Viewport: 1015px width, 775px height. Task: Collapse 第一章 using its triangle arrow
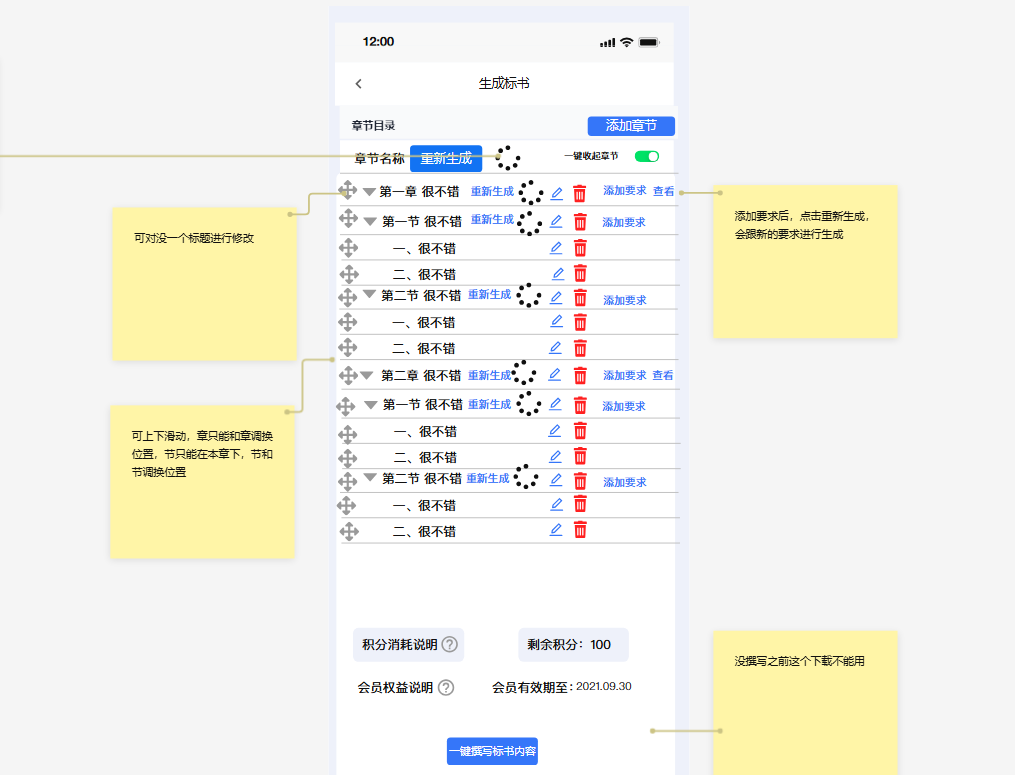pos(369,192)
